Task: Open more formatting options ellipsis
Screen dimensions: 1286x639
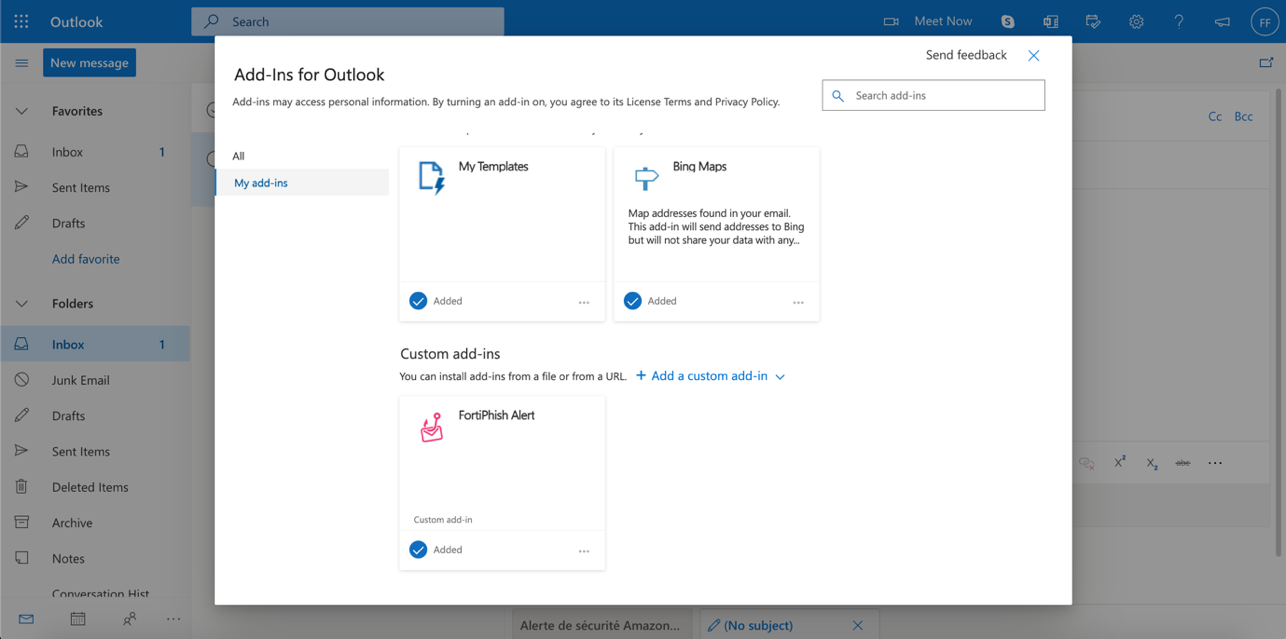Action: point(1215,463)
